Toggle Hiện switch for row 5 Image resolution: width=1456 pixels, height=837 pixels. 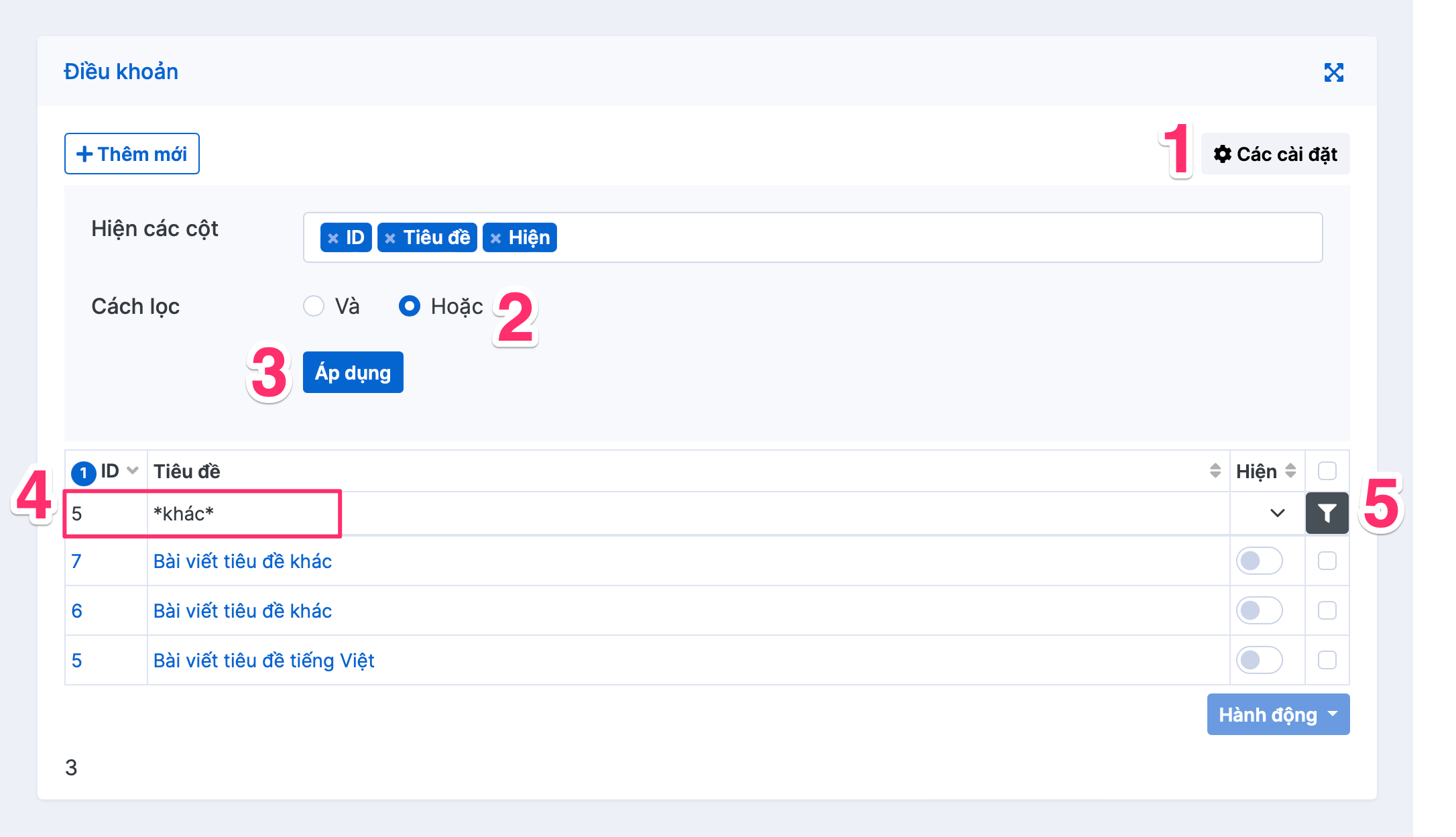[1259, 660]
